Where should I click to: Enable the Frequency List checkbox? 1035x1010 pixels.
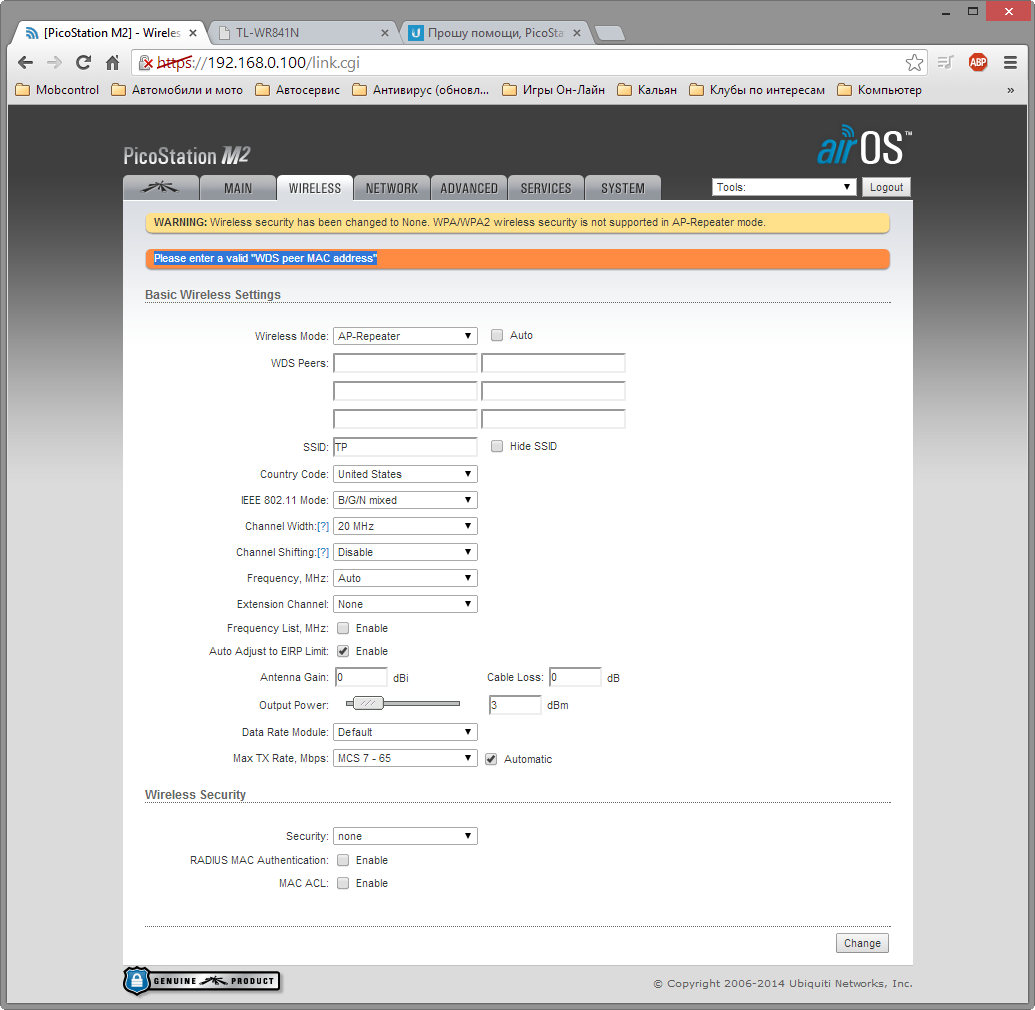click(x=343, y=628)
